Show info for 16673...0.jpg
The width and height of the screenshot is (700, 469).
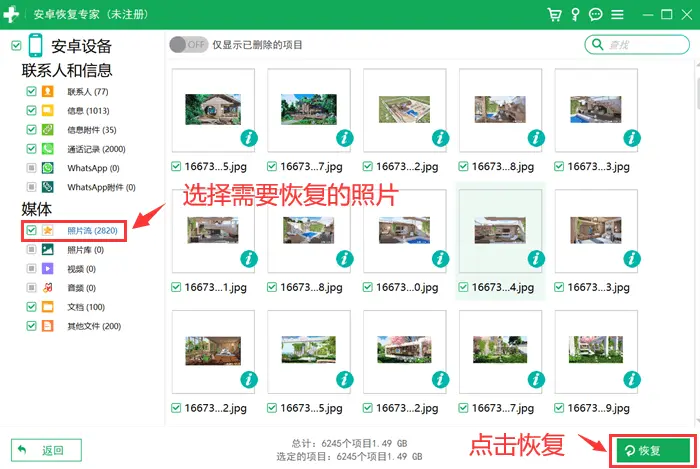440,259
